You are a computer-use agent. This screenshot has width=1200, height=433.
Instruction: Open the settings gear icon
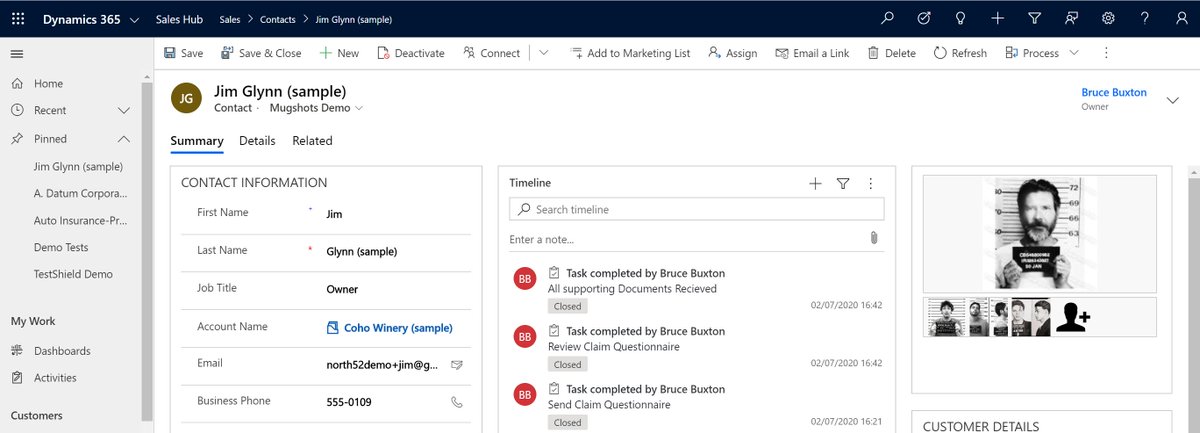(x=1108, y=19)
